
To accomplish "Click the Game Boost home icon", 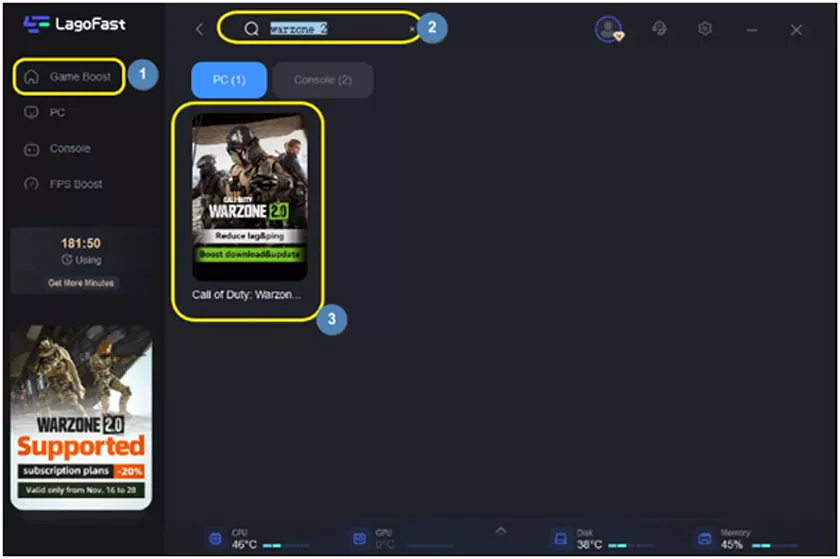I will [31, 77].
